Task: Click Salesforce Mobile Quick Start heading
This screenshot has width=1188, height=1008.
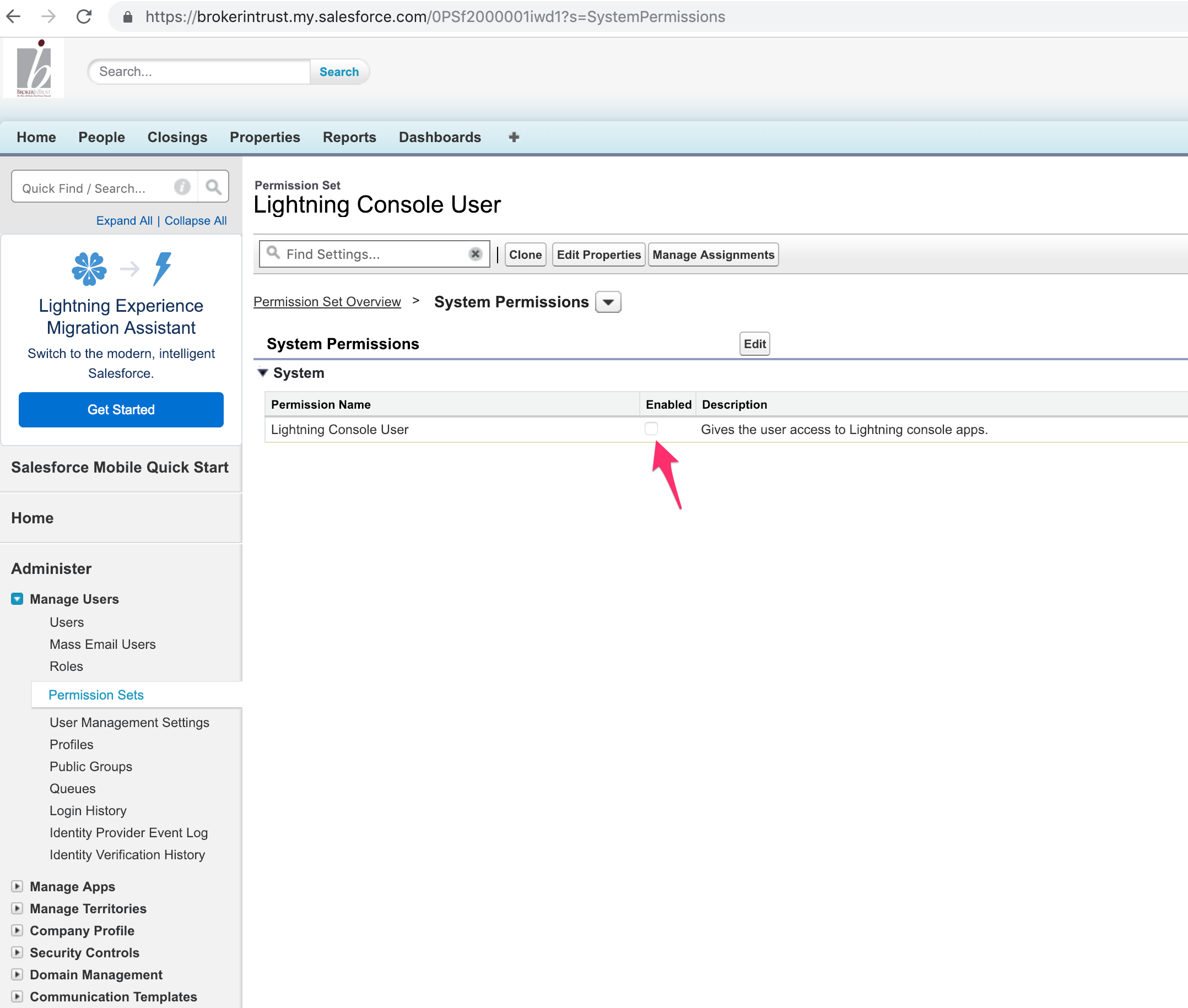Action: 120,467
